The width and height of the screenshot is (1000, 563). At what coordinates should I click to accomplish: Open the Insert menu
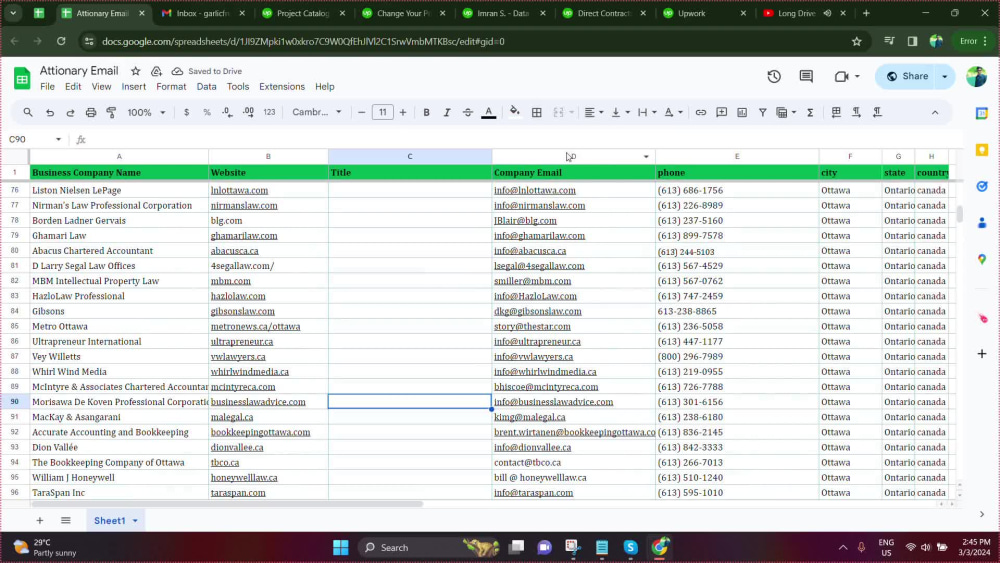tap(134, 87)
